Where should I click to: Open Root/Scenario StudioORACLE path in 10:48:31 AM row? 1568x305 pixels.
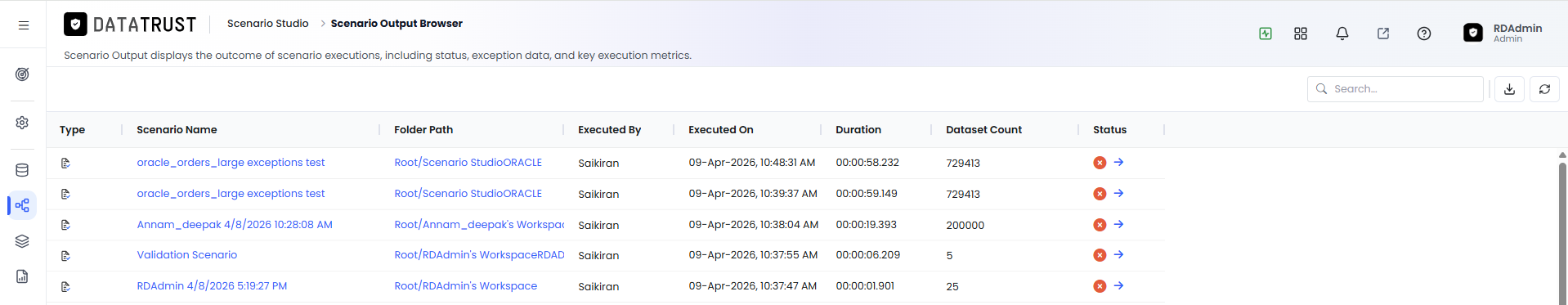(468, 163)
